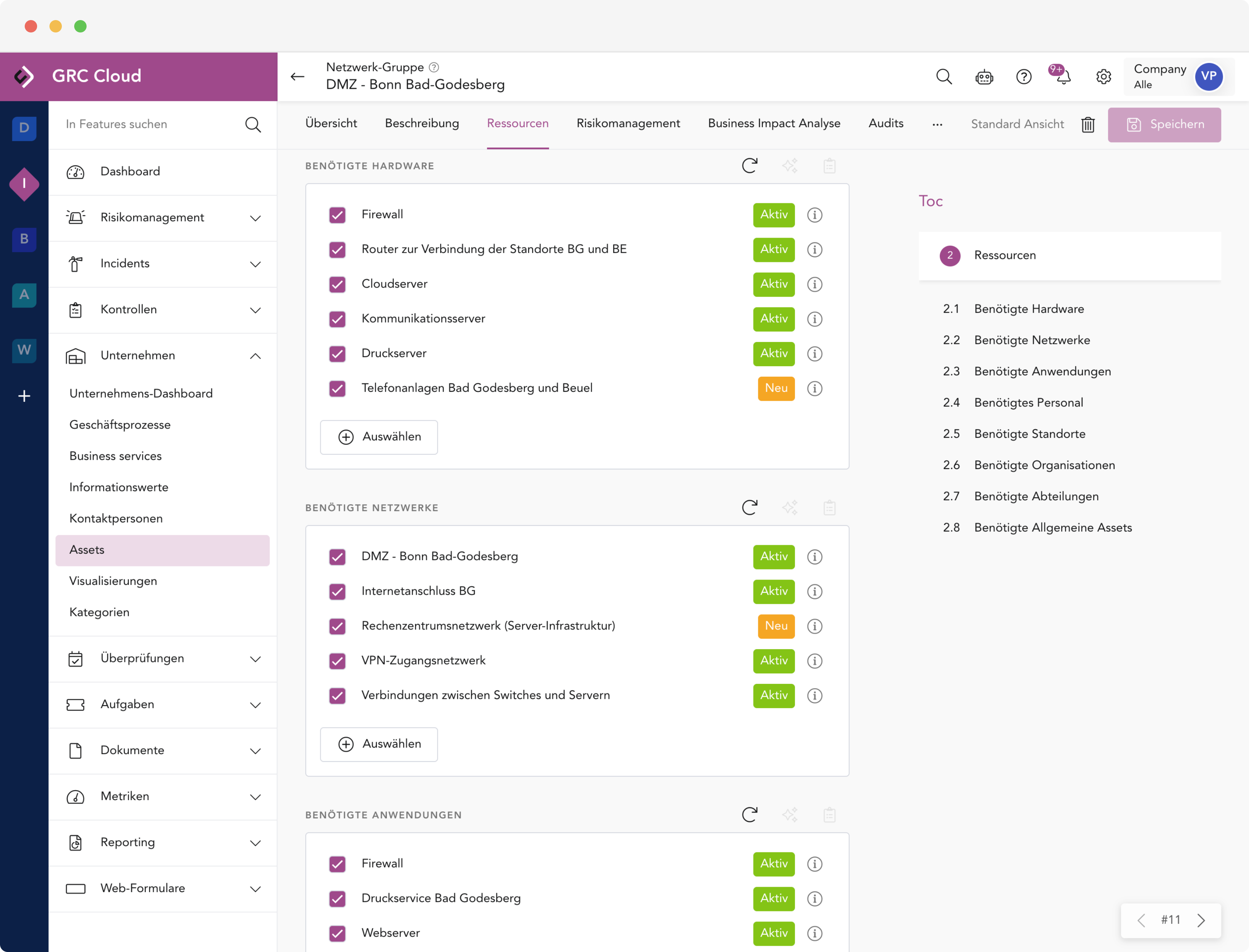Open the Business Impact Analyse tab
Screen dimensions: 1249x952
click(774, 124)
